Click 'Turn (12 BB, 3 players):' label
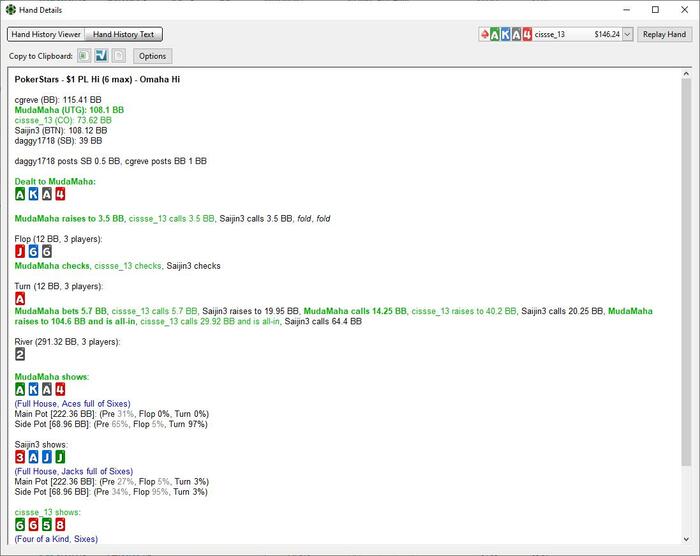700x556 pixels. pos(58,286)
